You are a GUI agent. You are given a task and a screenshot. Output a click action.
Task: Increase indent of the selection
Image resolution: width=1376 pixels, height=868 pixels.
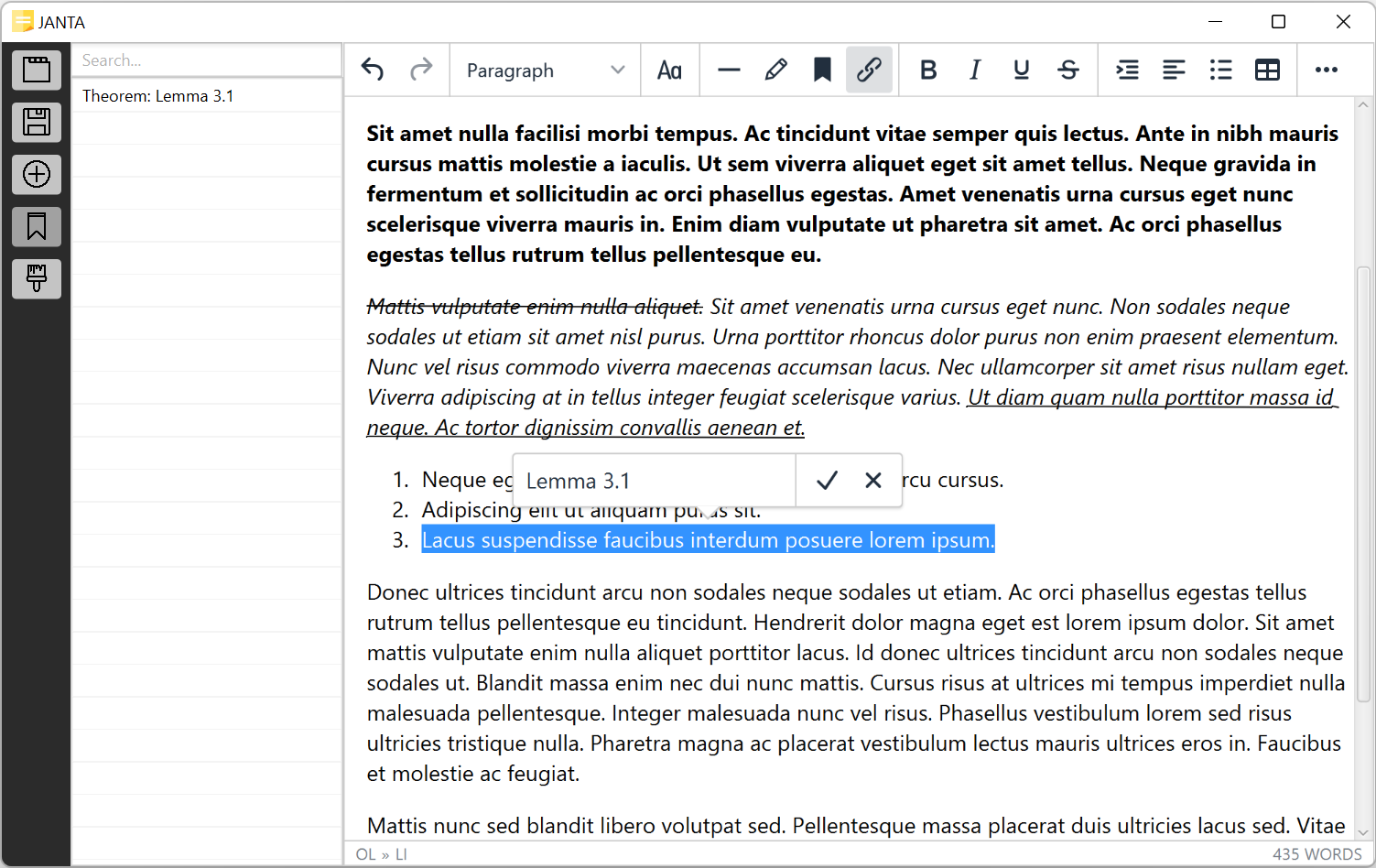click(x=1128, y=70)
